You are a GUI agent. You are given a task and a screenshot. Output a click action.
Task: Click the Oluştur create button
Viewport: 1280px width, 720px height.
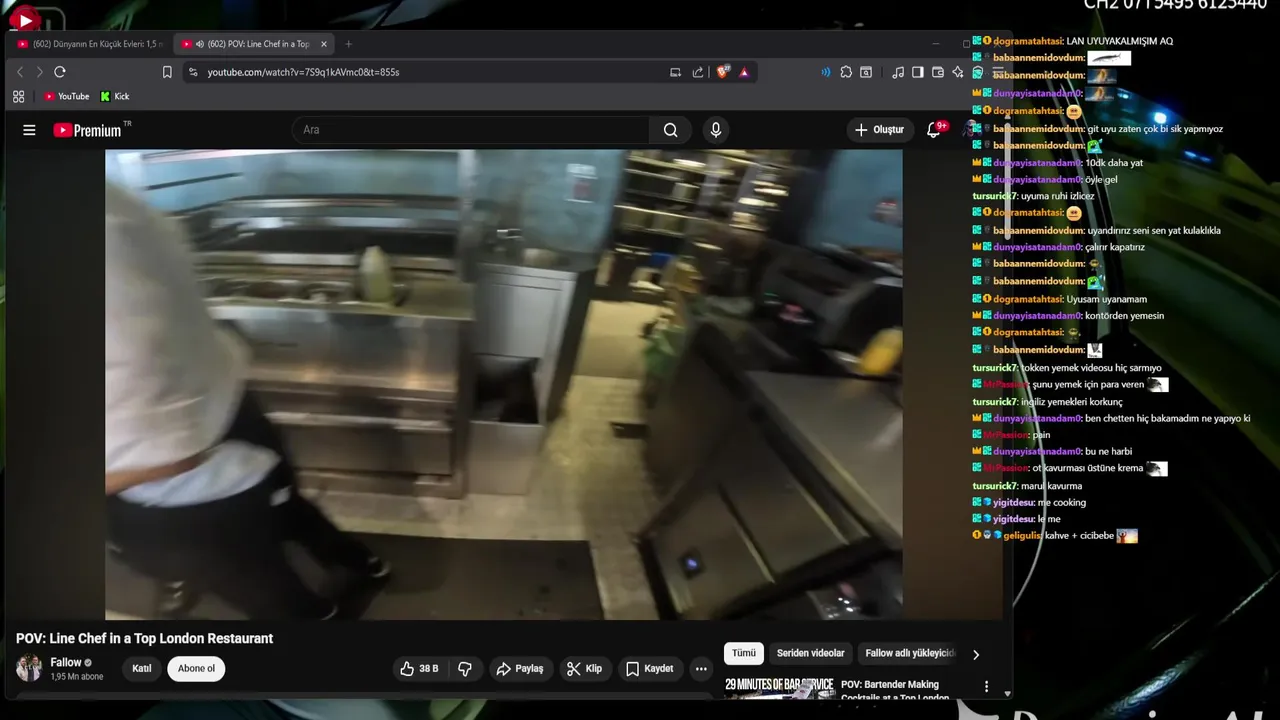point(879,130)
